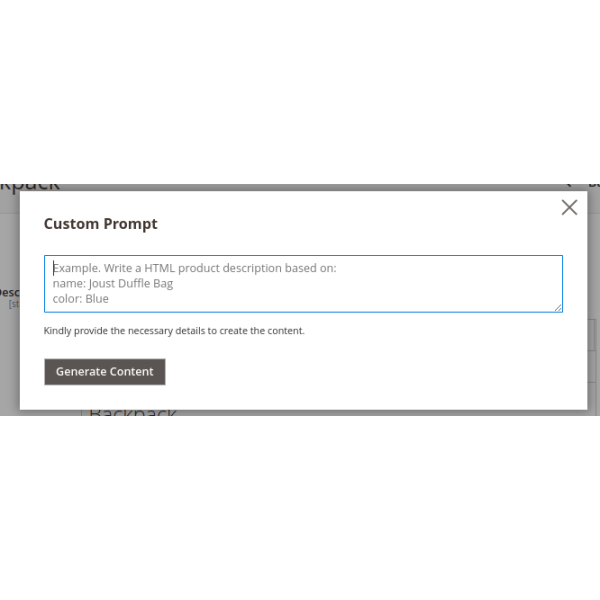The height and width of the screenshot is (600, 600).
Task: Click the 'name: Joust Duffle Bag' placeholder line
Action: (x=113, y=284)
